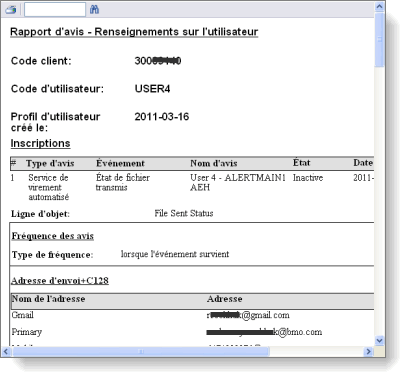Click the horizontal scrollbar right arrow
This screenshot has height=384, width=412.
368,351
